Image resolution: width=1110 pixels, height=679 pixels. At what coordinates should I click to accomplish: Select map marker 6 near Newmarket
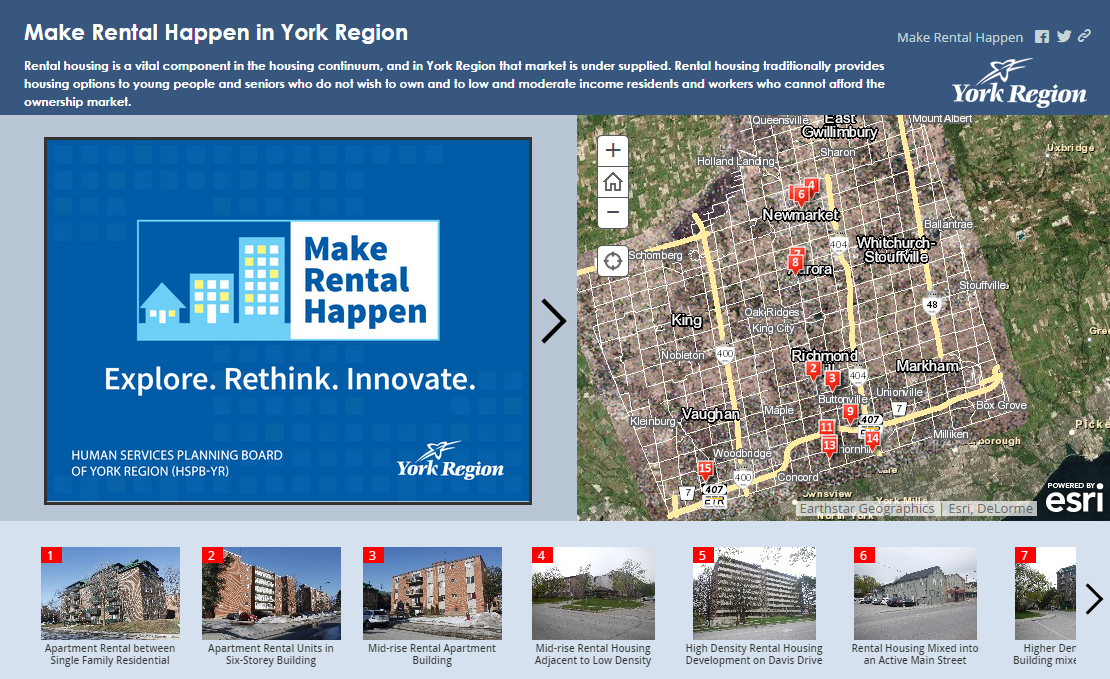pos(801,194)
